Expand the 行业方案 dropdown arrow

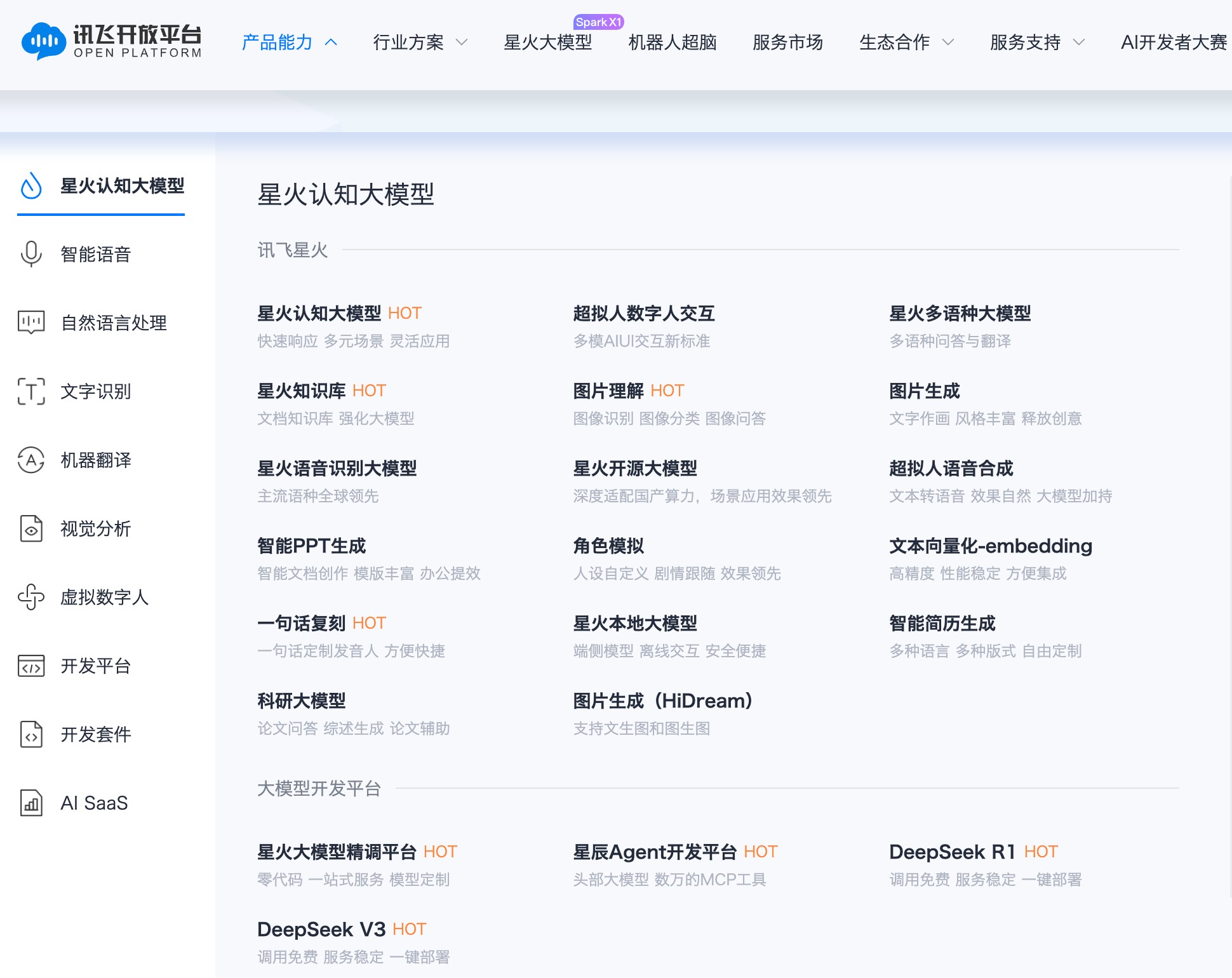coord(462,43)
